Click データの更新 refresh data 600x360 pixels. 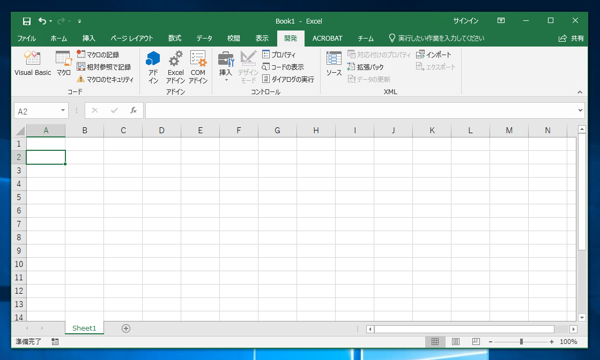[x=369, y=79]
